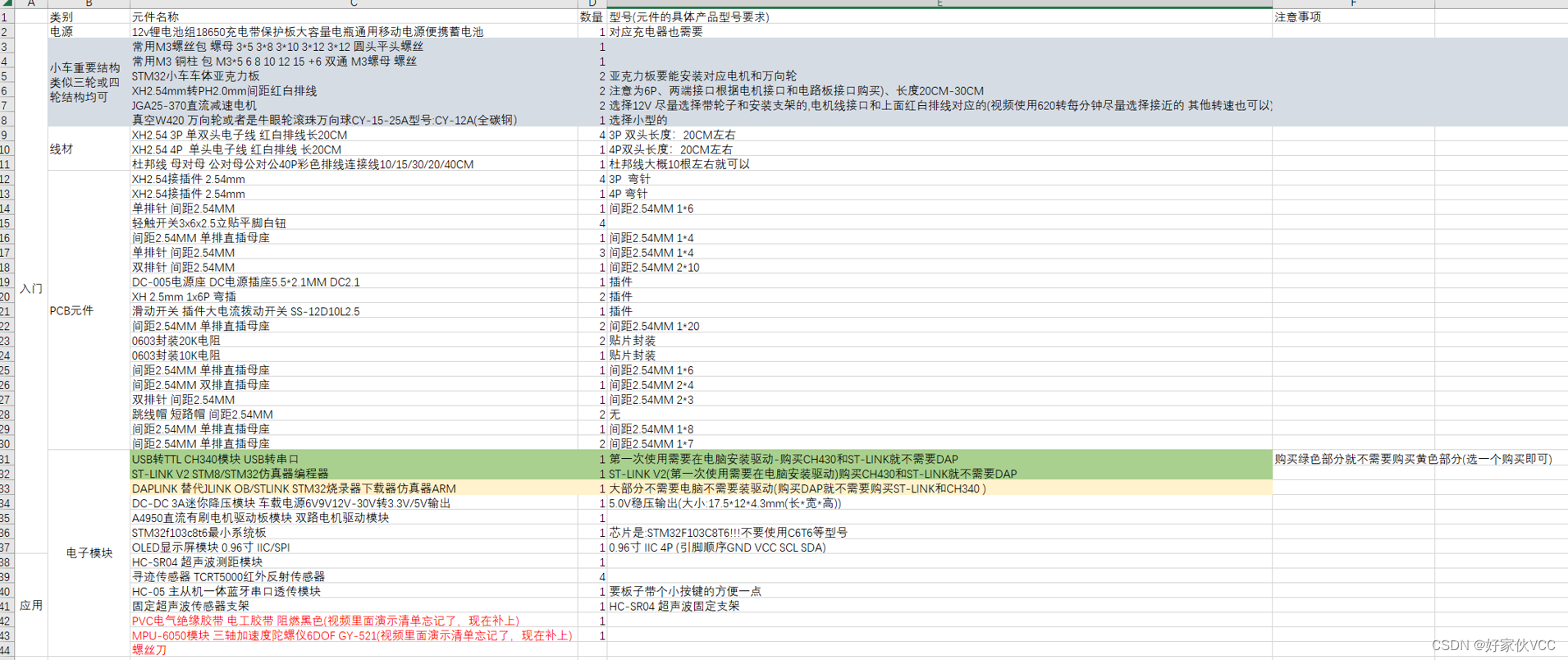This screenshot has height=660, width=1568.
Task: Select the 0603封装10K电阻 cell
Action: (x=354, y=355)
